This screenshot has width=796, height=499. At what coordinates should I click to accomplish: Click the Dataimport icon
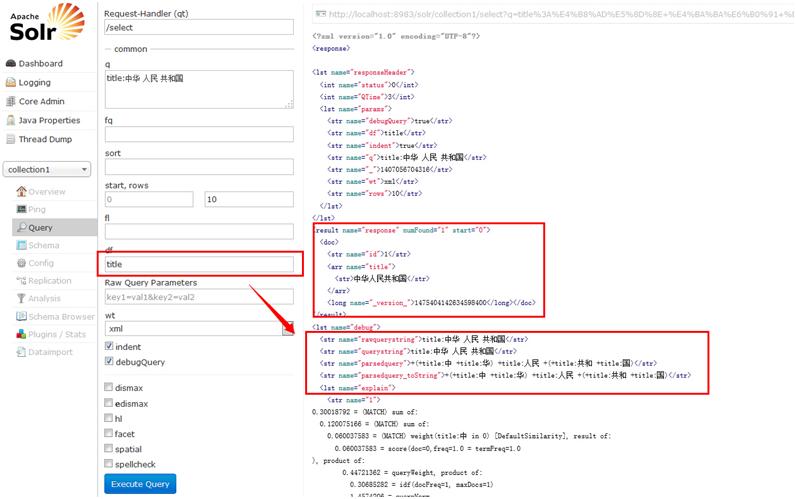click(x=21, y=352)
